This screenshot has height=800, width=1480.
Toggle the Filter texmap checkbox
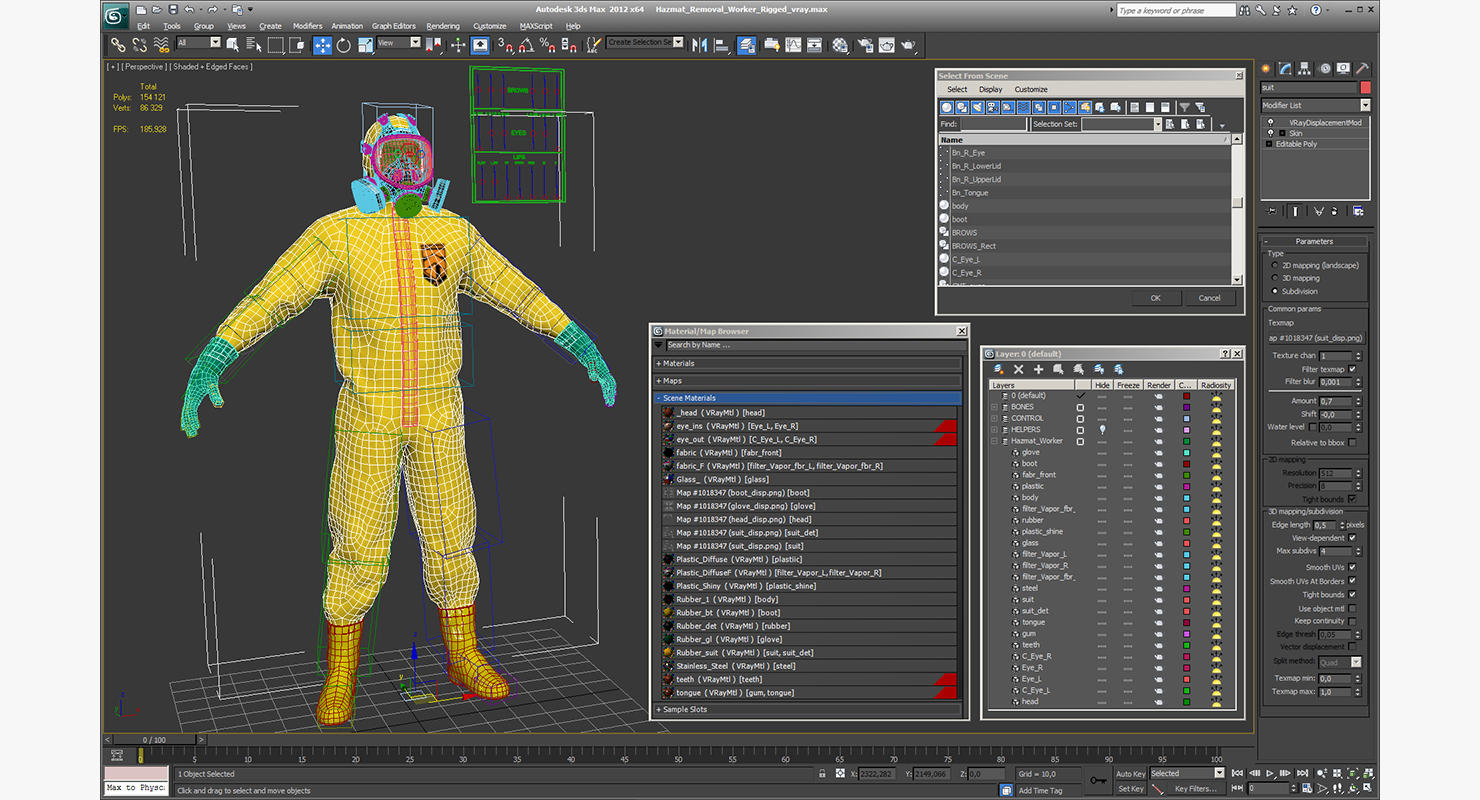[x=1352, y=369]
